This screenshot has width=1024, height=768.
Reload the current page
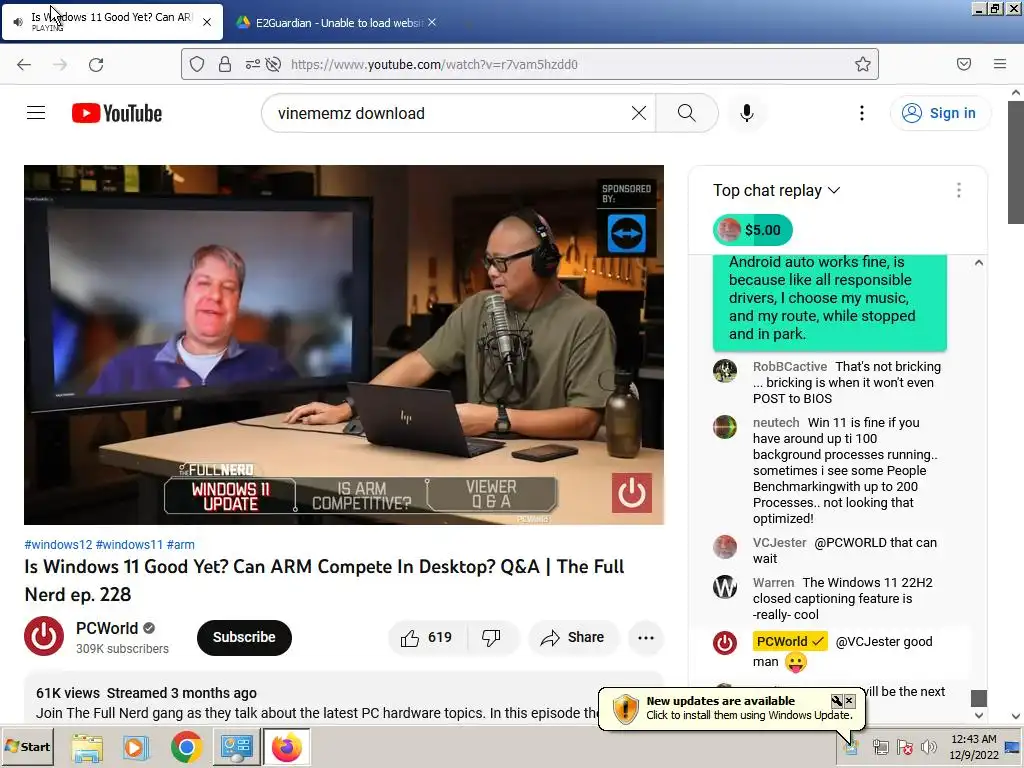[x=96, y=65]
